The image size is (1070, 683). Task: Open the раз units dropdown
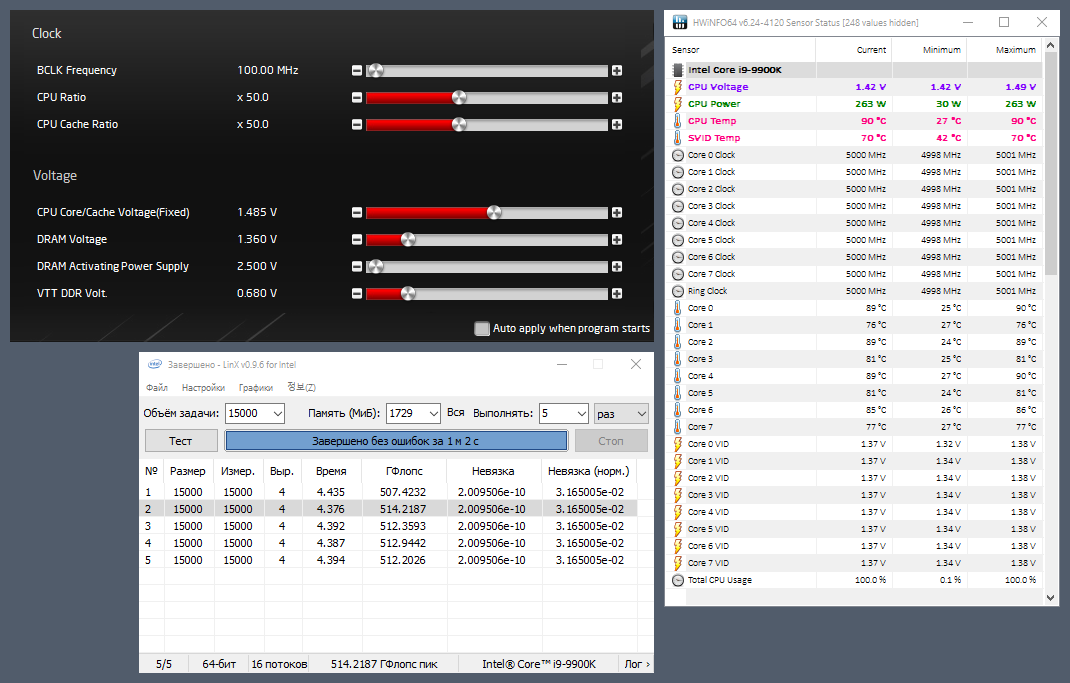621,413
